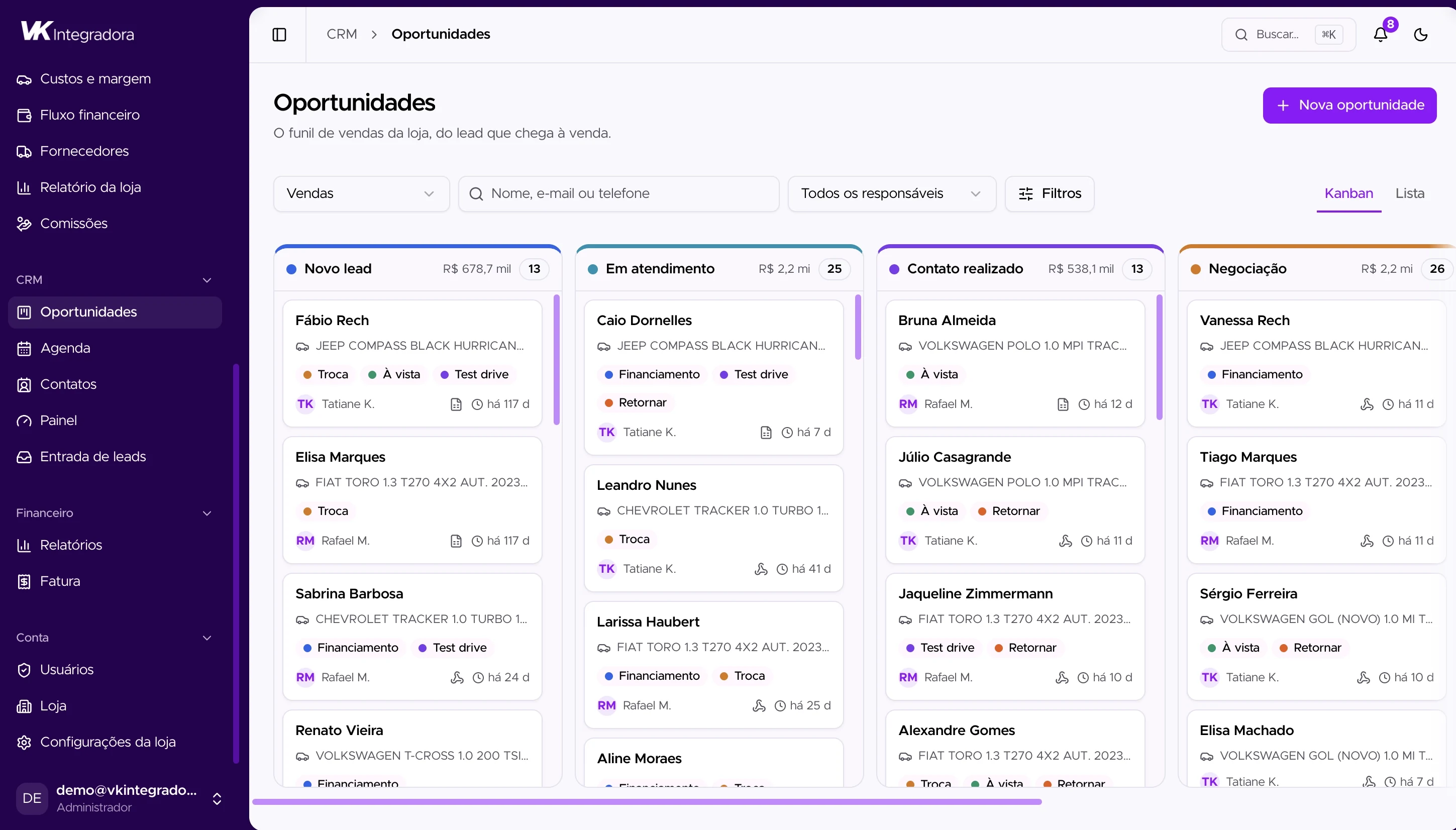This screenshot has width=1456, height=830.
Task: Open Todos os responsáveis dropdown
Action: 892,194
